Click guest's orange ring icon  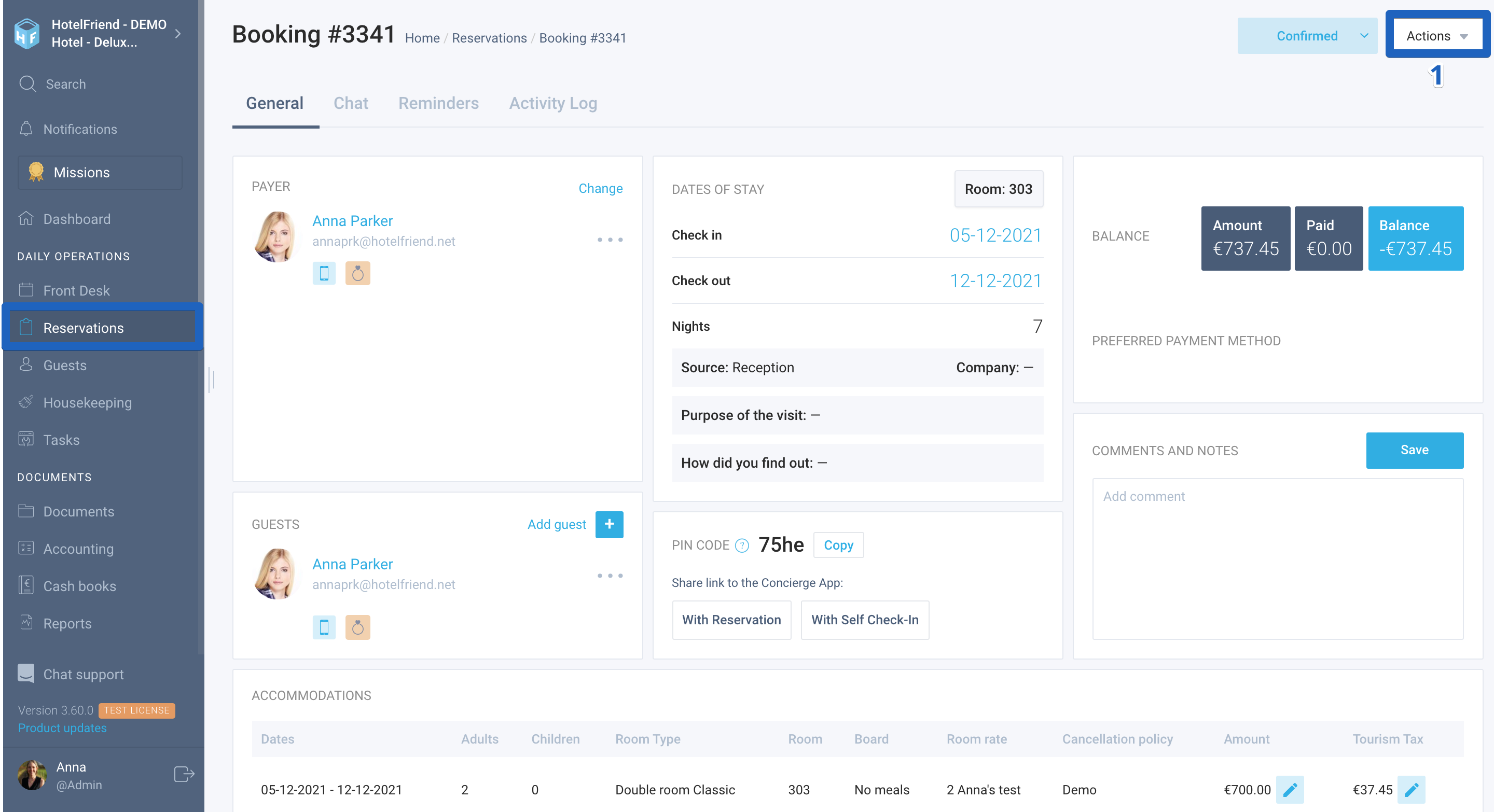tap(358, 627)
